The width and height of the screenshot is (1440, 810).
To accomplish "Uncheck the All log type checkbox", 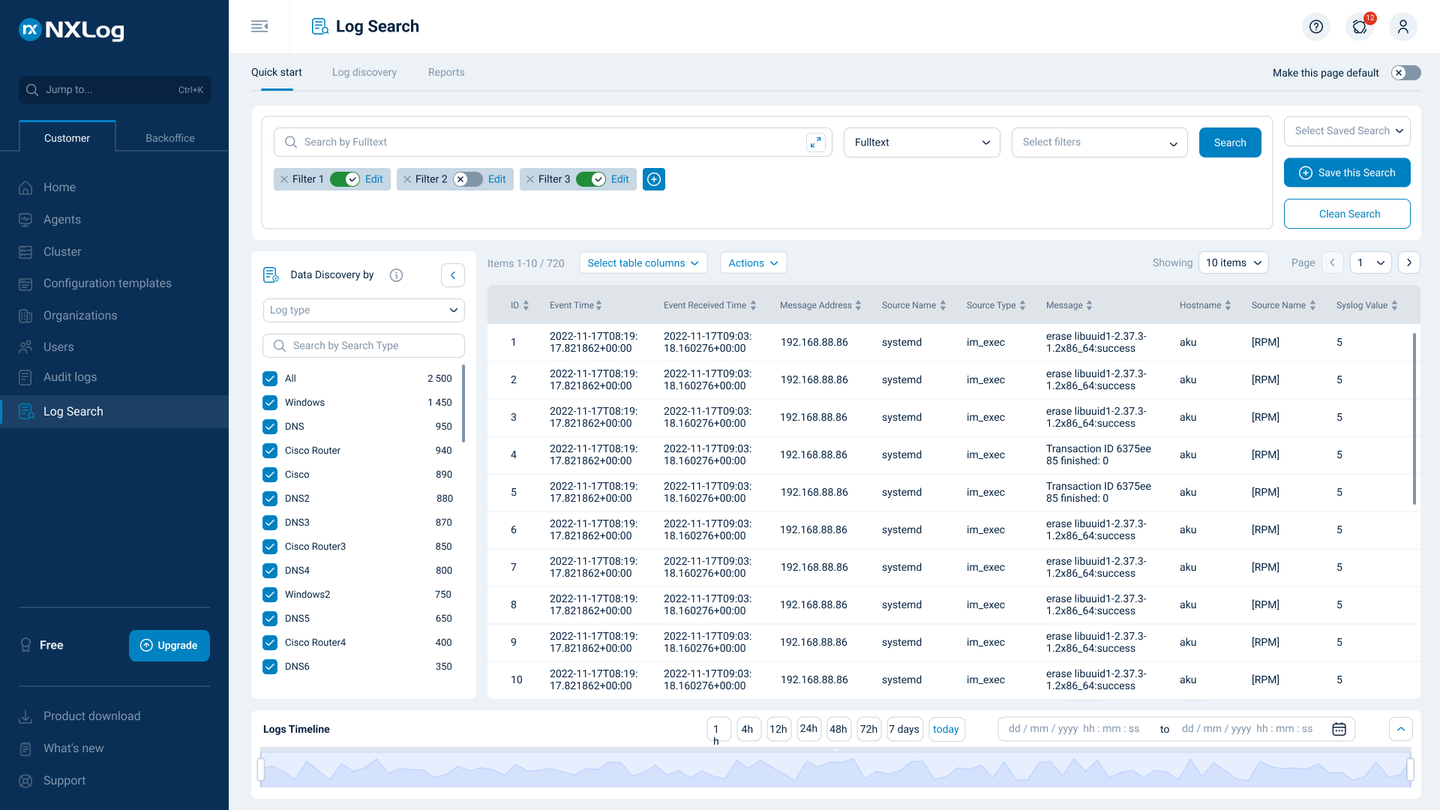I will [x=270, y=378].
